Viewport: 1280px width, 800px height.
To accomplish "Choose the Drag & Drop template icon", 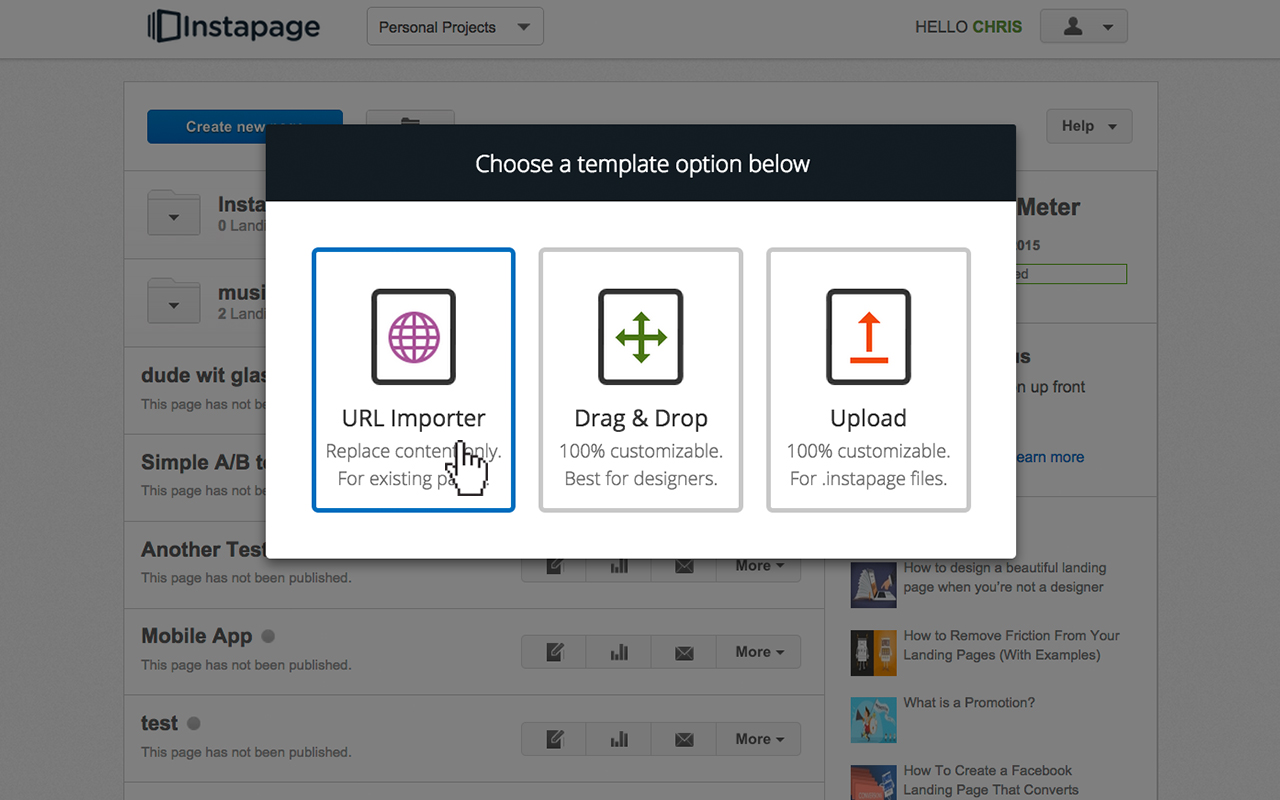I will coord(640,337).
